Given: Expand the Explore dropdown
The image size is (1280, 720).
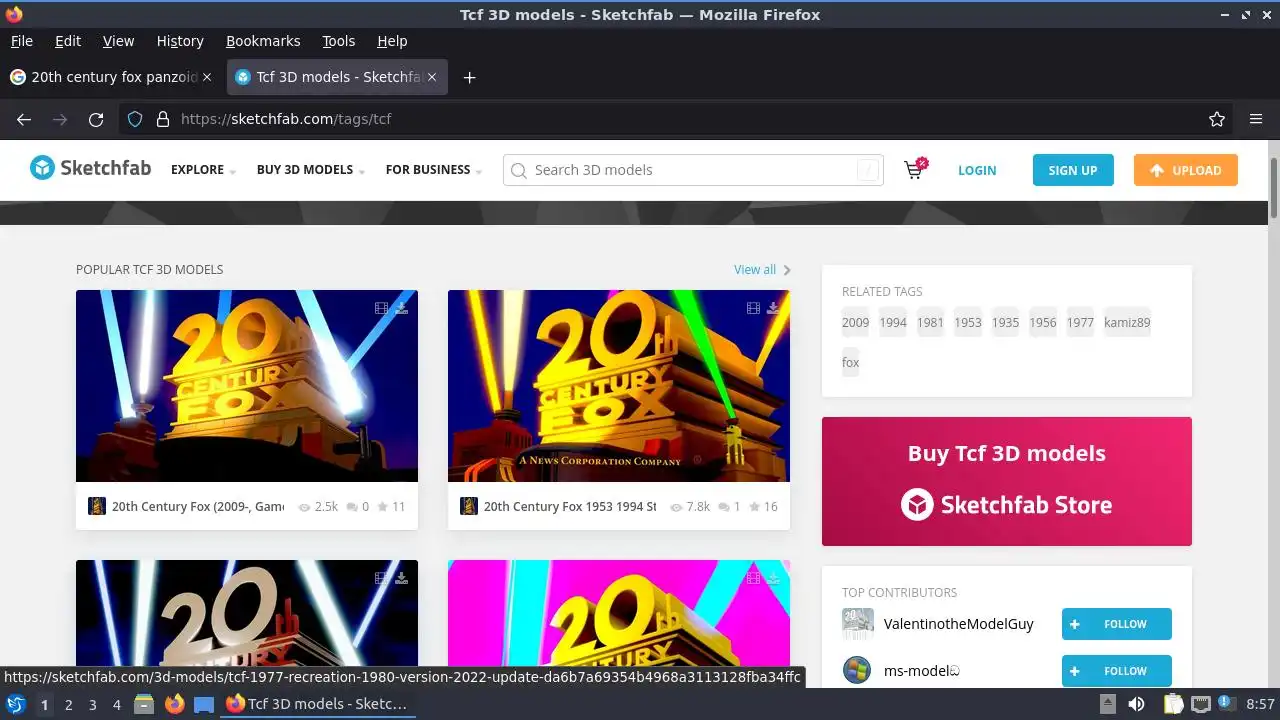Looking at the screenshot, I should tap(203, 170).
